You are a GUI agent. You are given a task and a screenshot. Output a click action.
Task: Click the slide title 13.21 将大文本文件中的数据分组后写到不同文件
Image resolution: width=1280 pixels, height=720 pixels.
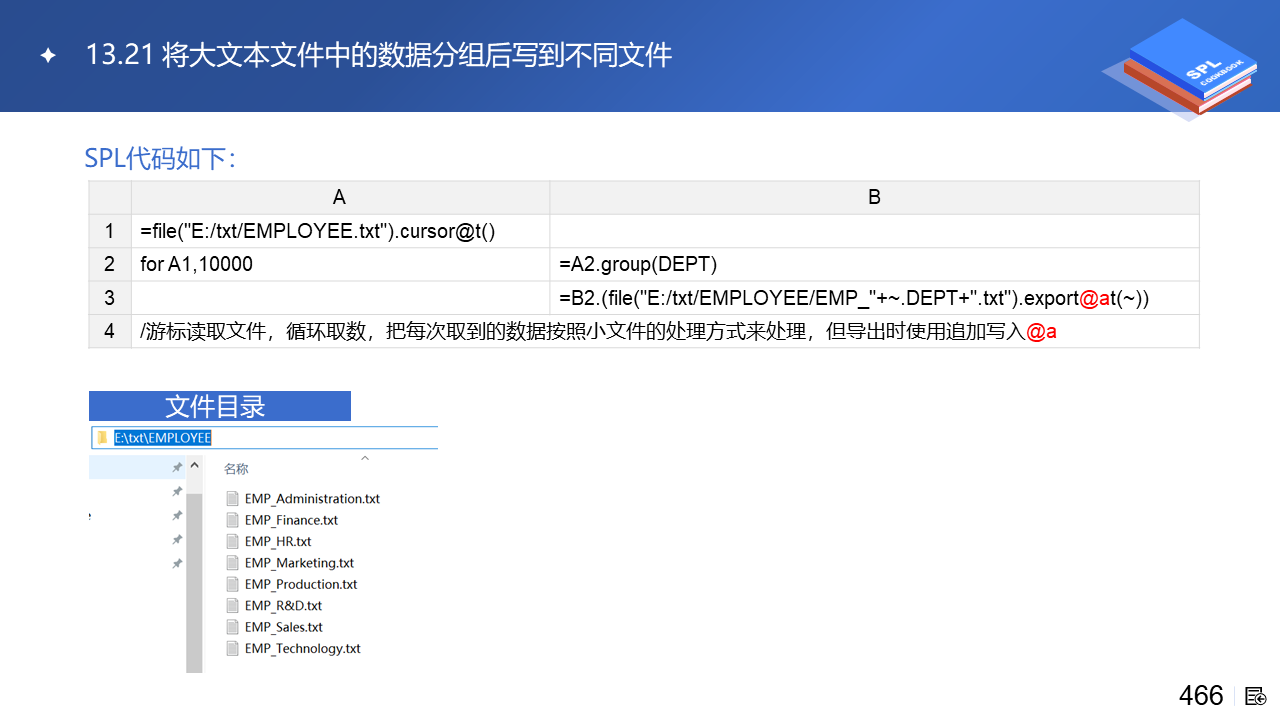coord(379,55)
